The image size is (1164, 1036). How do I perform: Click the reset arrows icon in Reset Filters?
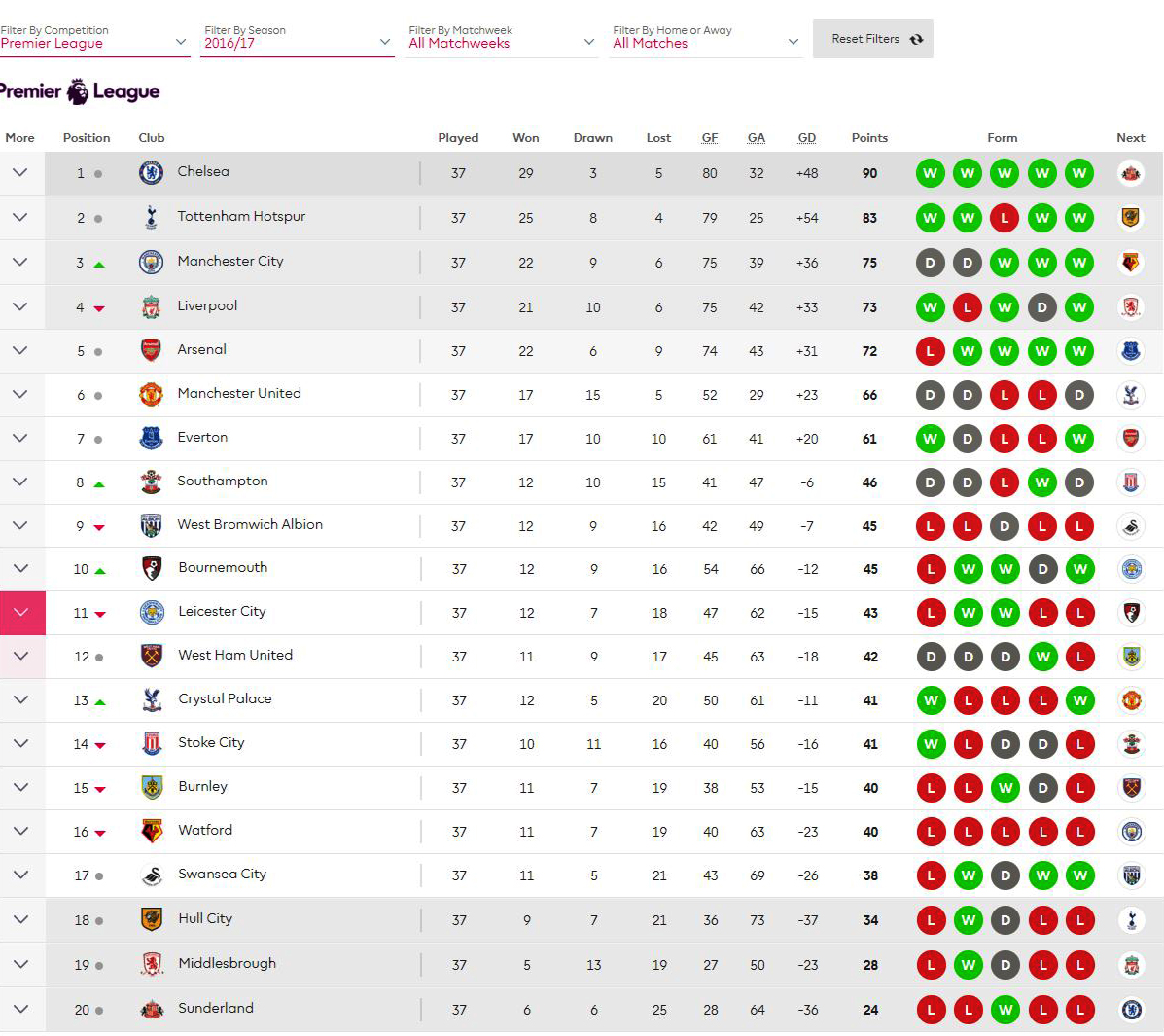pos(917,39)
